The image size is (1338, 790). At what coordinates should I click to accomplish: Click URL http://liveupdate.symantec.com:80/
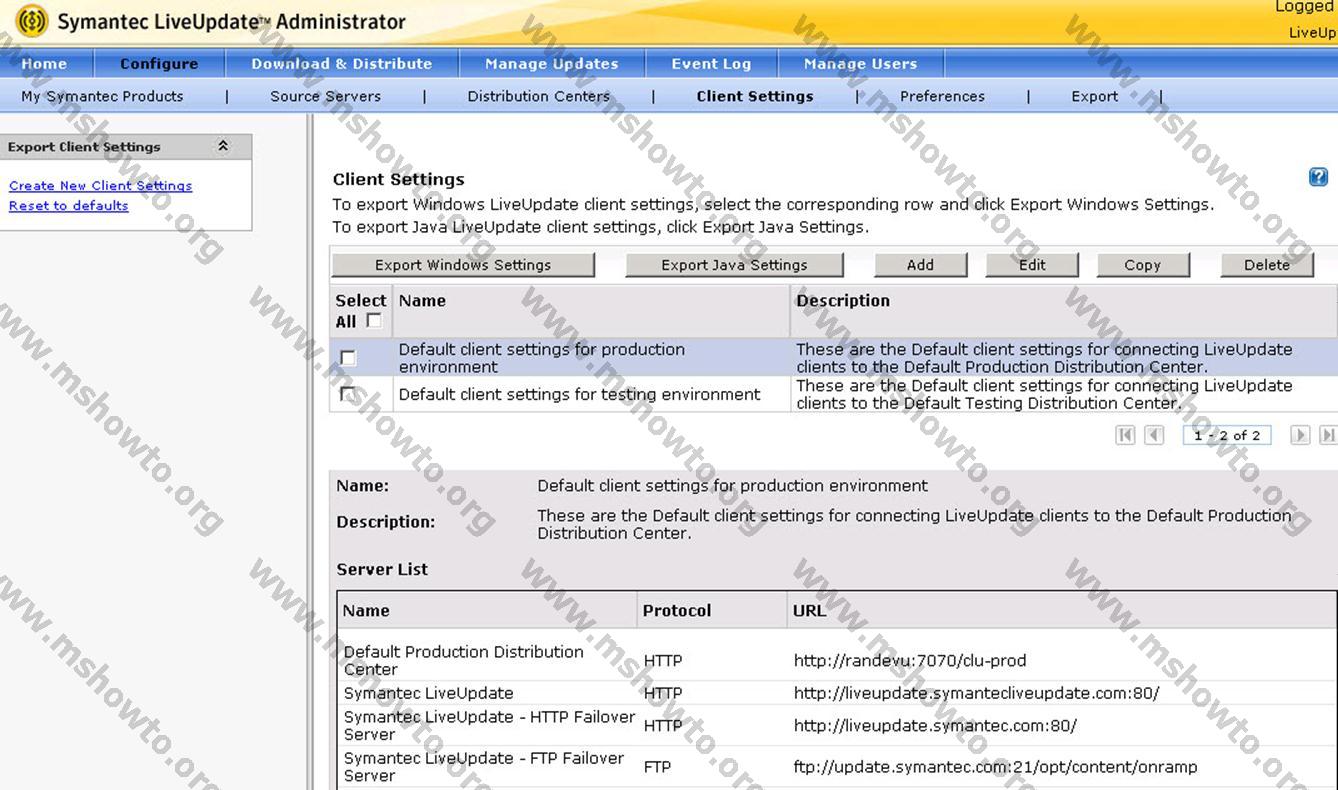point(935,726)
